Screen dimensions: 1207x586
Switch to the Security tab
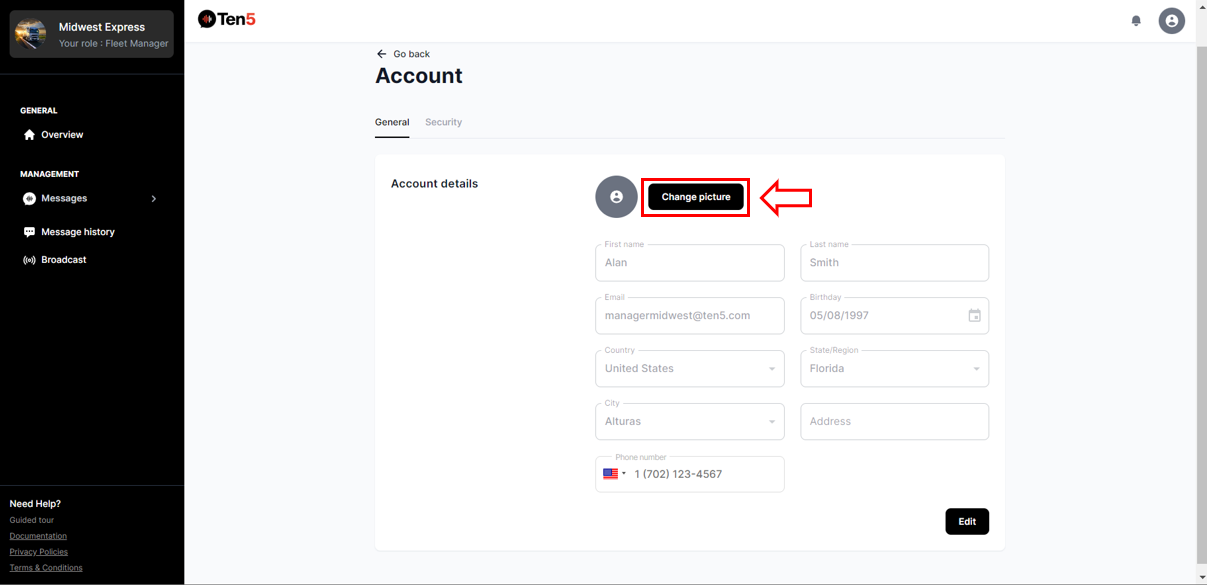tap(443, 122)
